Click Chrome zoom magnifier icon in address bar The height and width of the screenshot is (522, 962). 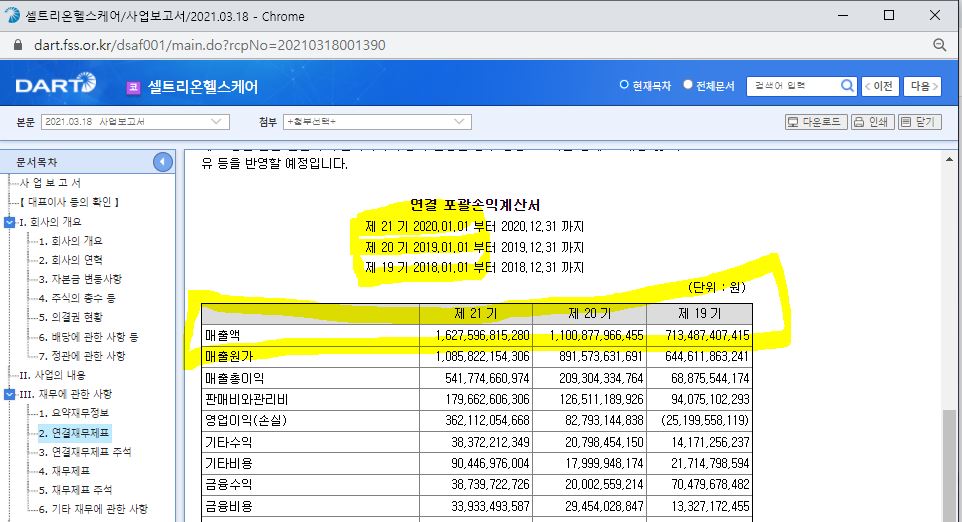939,45
